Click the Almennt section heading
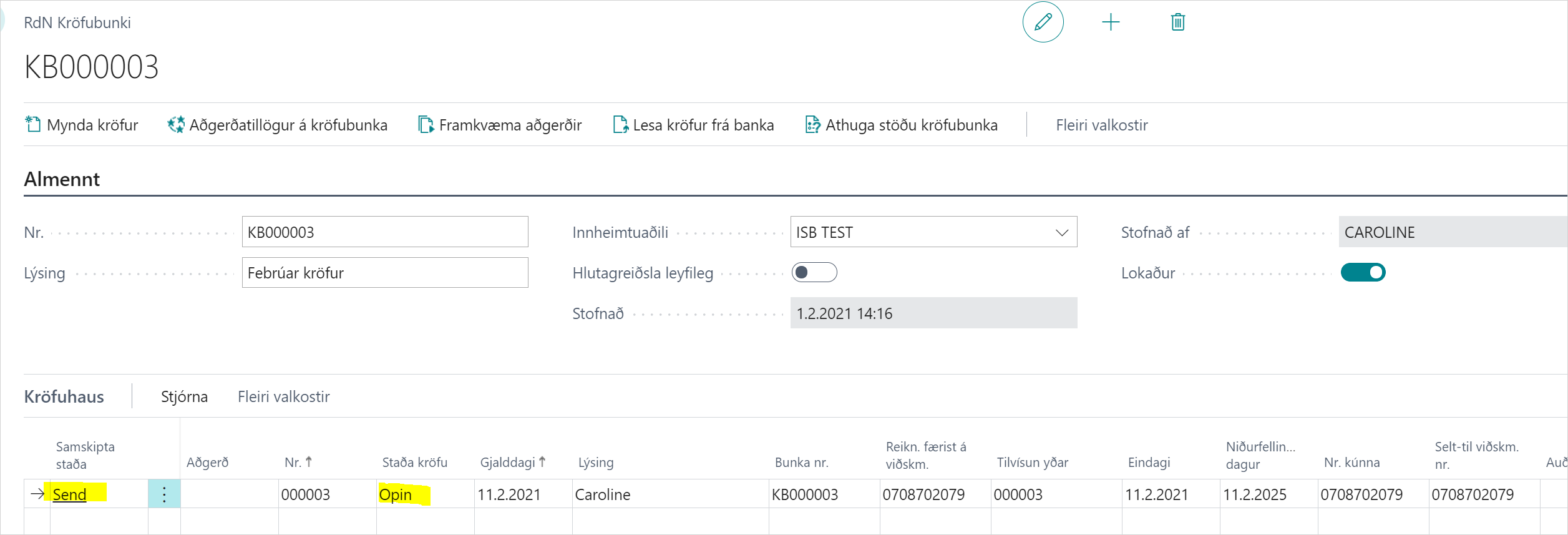The width and height of the screenshot is (1568, 535). (x=62, y=179)
